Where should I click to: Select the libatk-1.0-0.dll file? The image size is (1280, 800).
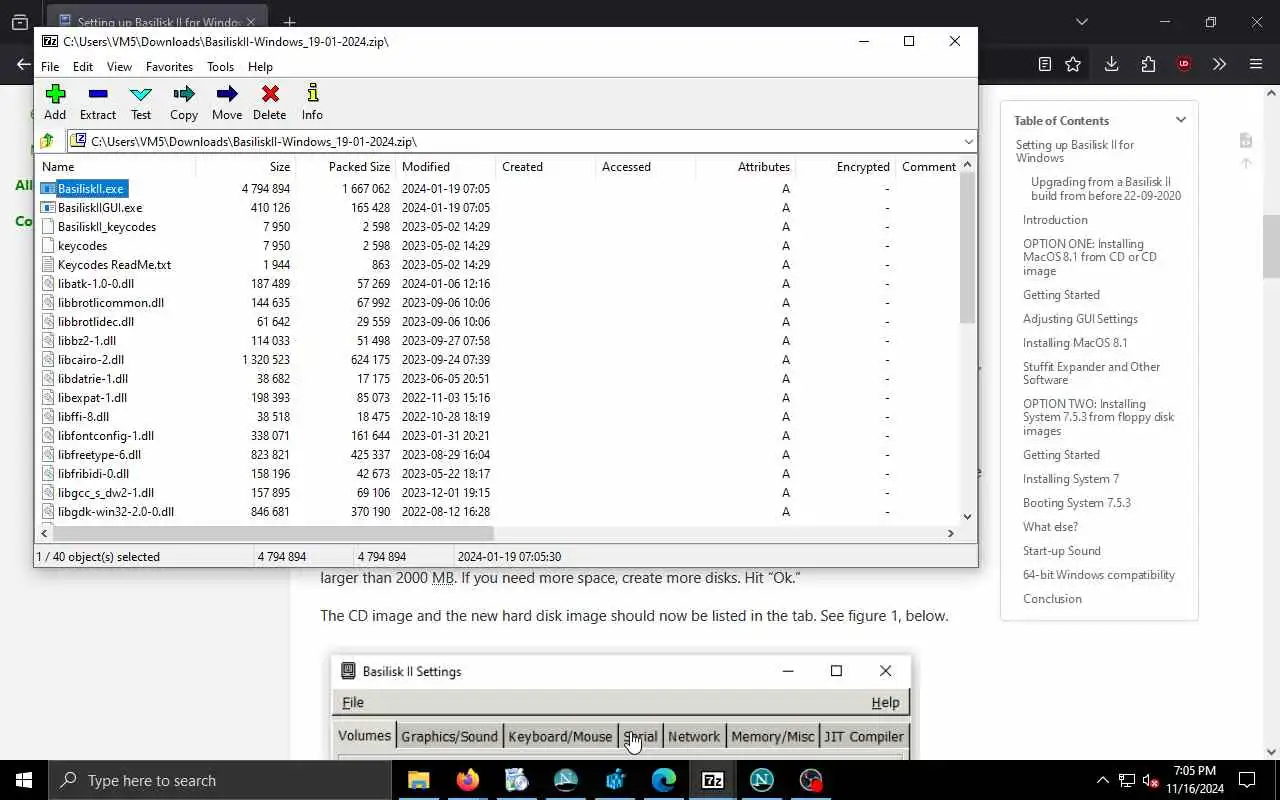point(96,284)
